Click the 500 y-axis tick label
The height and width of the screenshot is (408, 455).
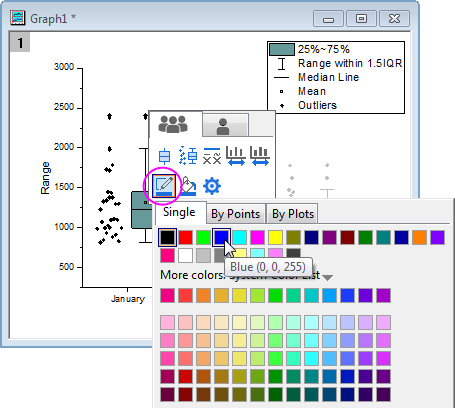click(66, 267)
